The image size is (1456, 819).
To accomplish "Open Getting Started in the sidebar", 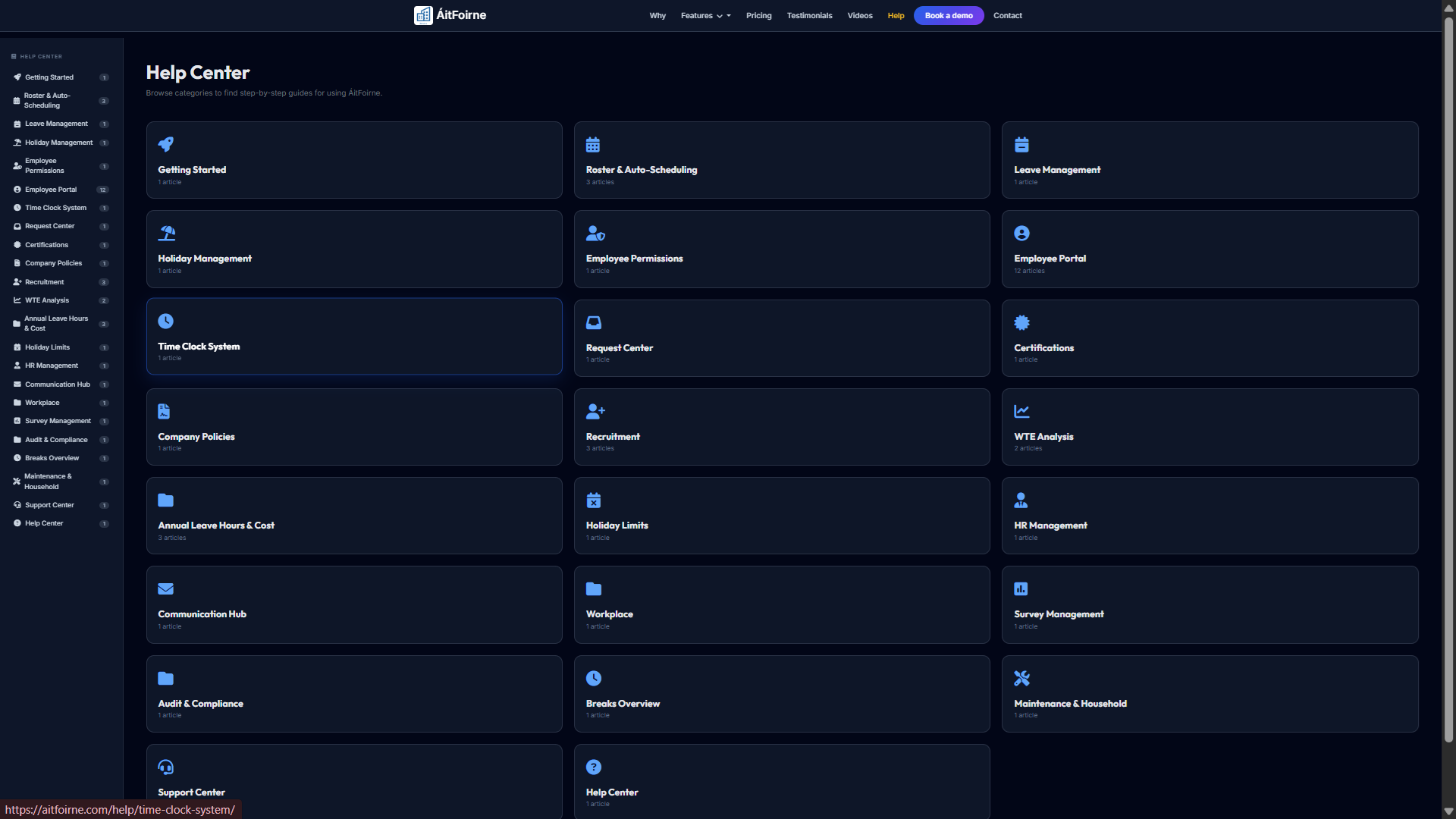I will (61, 77).
